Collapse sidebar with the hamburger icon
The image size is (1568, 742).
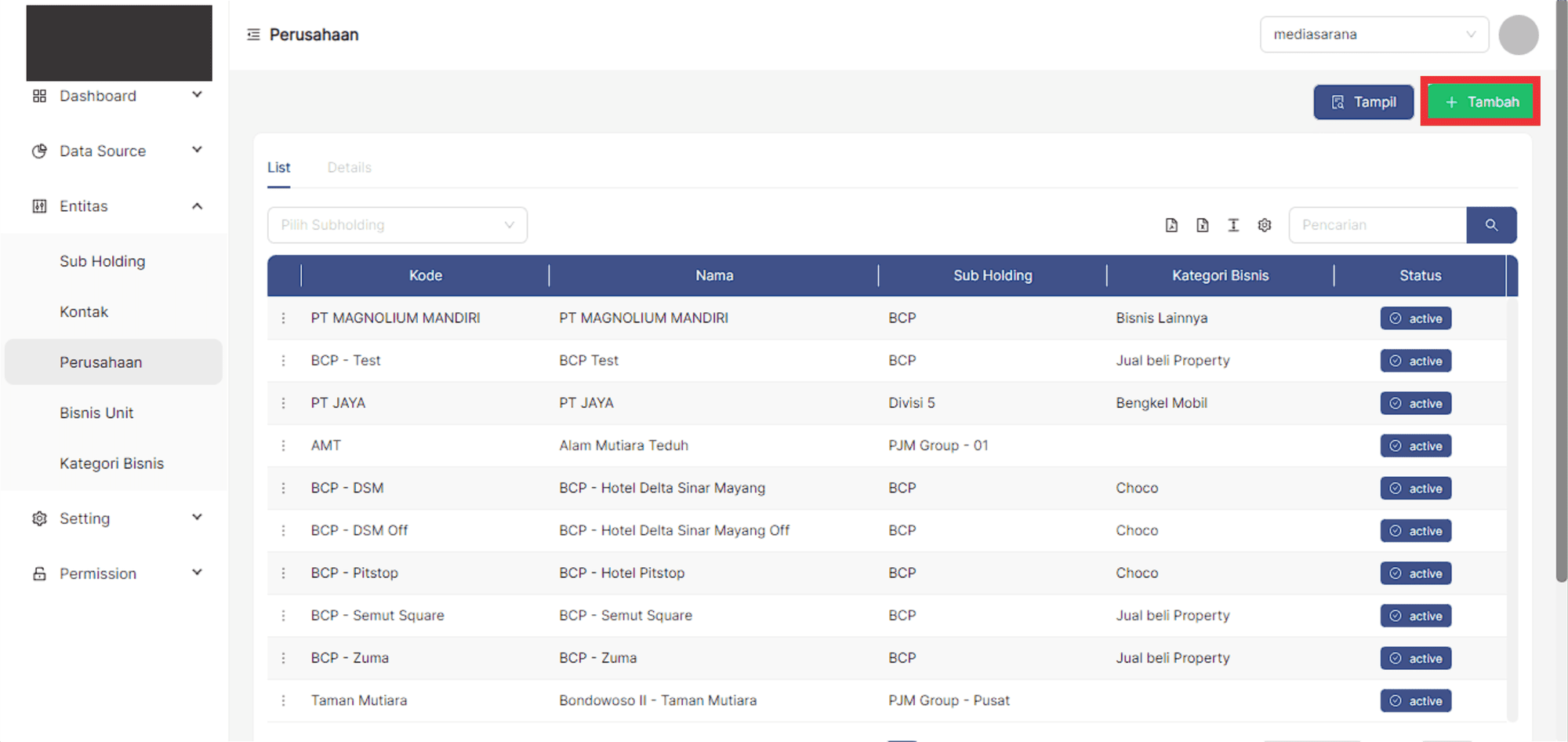click(253, 35)
